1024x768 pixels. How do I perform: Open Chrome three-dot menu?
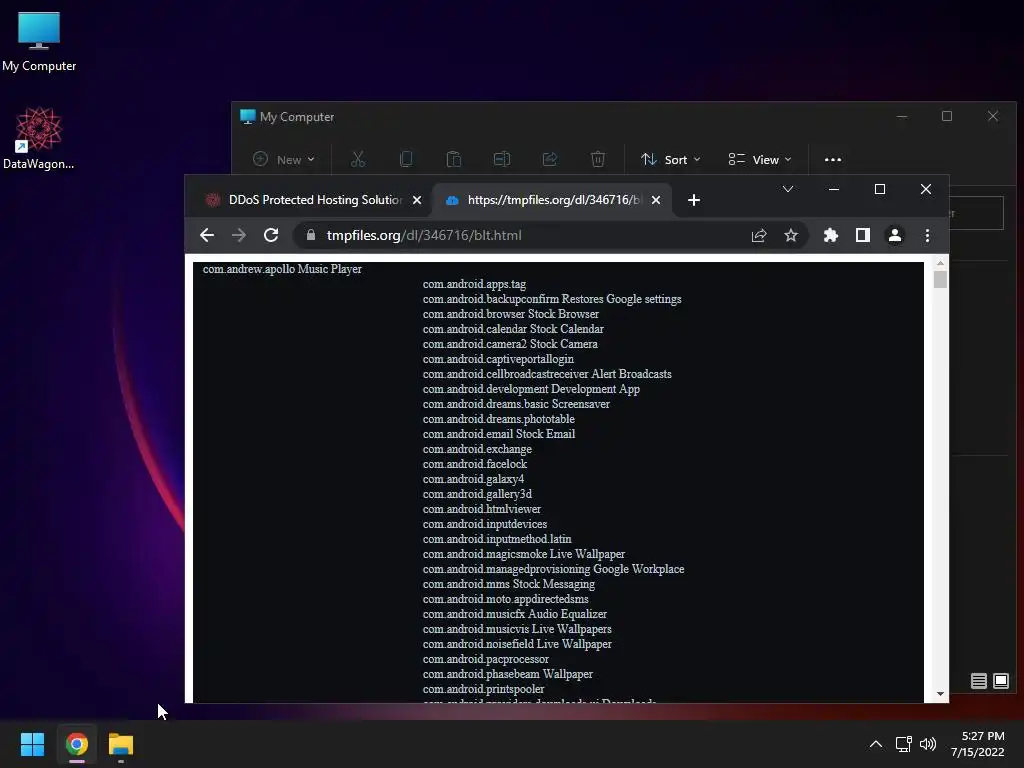click(927, 235)
